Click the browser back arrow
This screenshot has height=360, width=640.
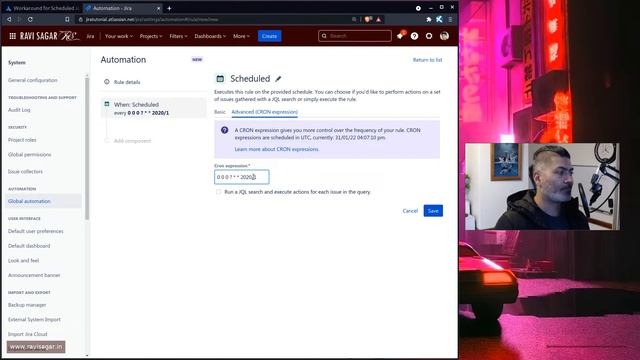point(9,19)
